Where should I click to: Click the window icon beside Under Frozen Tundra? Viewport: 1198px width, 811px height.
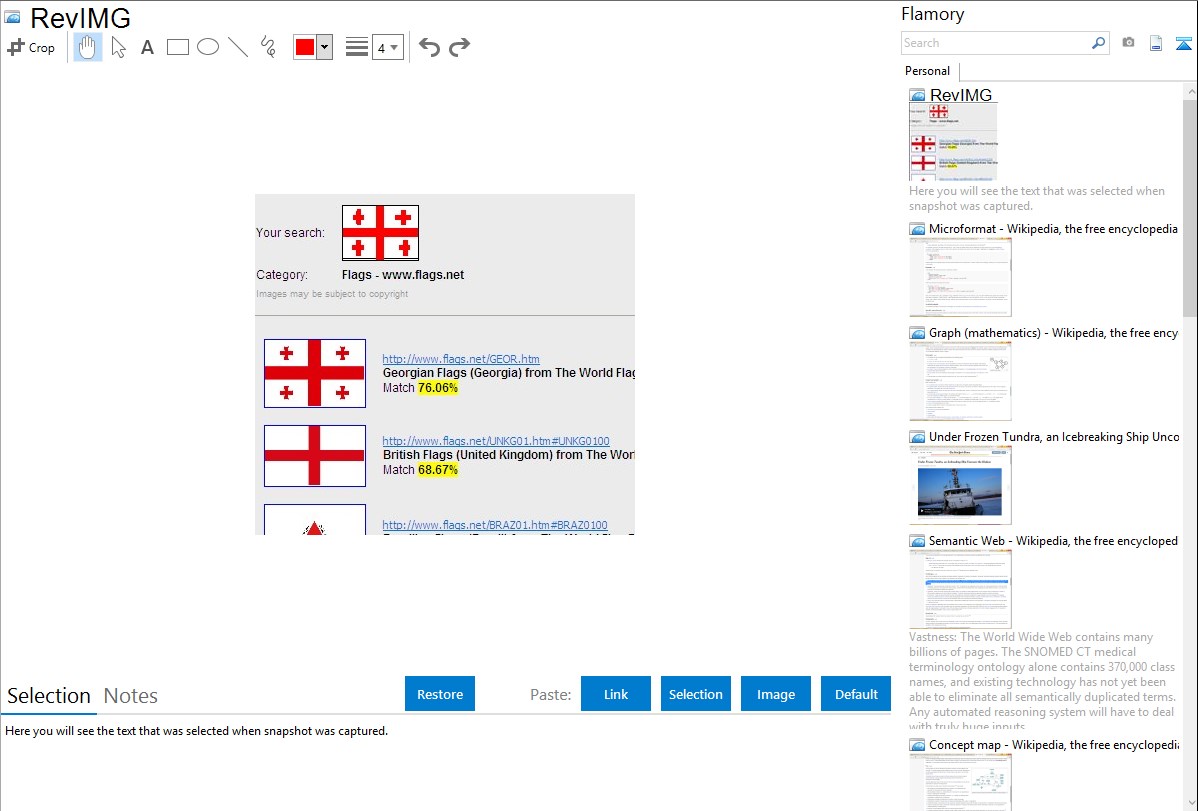click(918, 437)
